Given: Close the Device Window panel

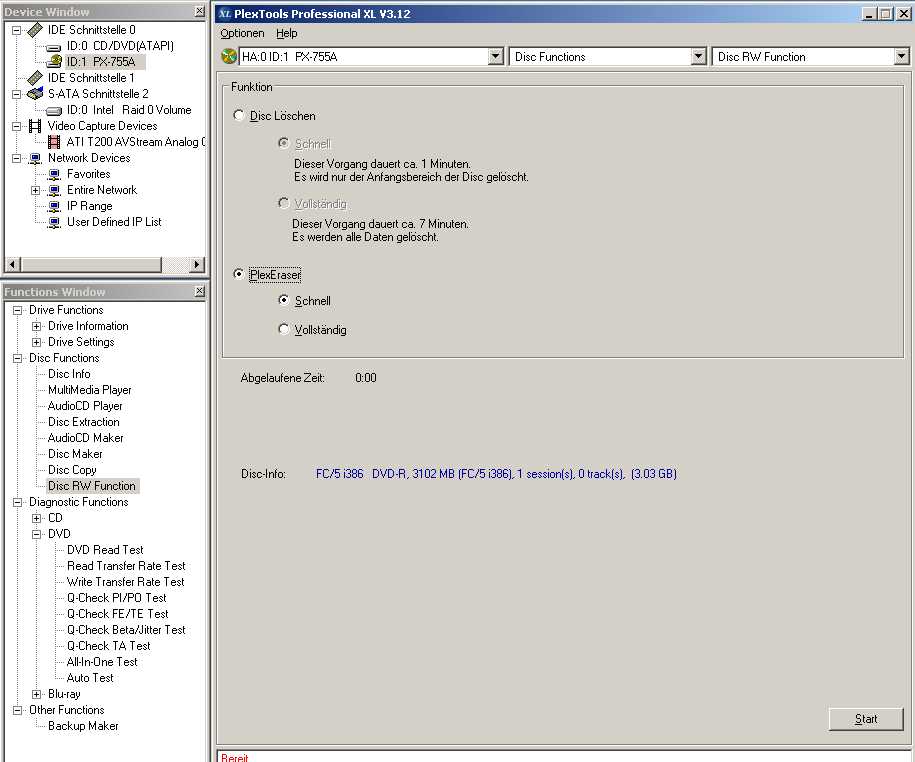Looking at the screenshot, I should coord(200,11).
